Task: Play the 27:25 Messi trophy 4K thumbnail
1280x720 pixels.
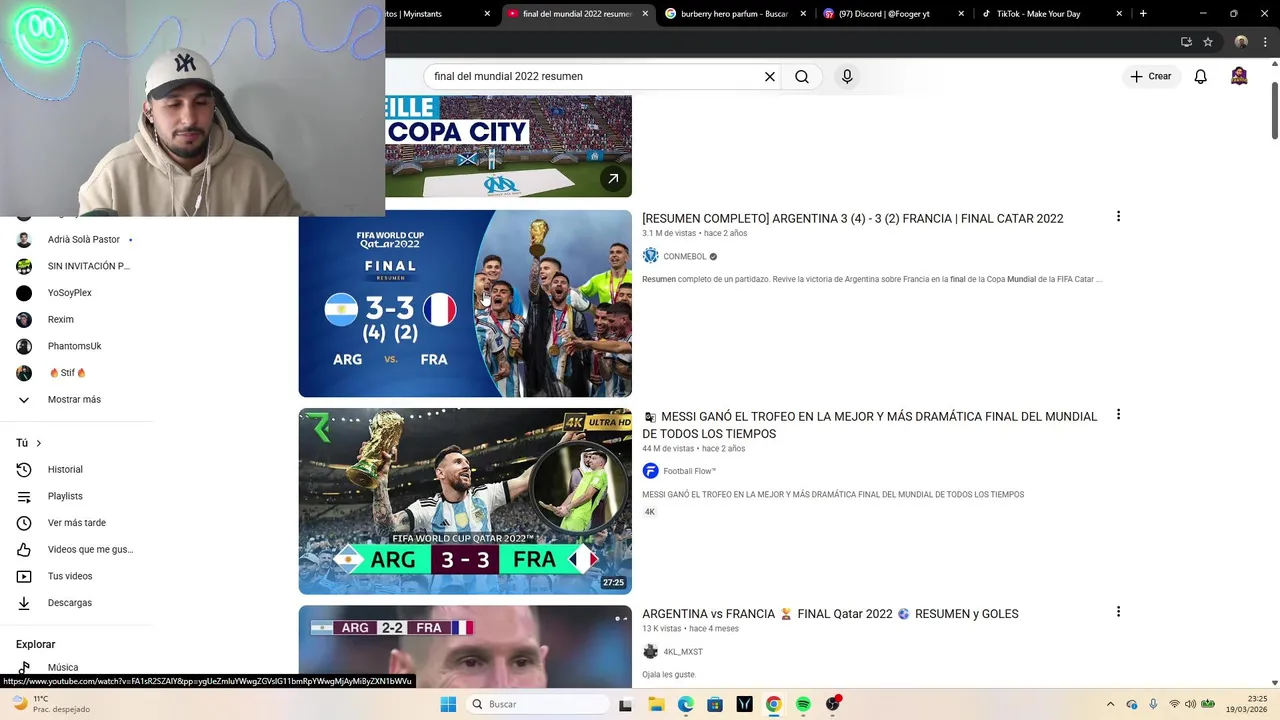Action: (x=465, y=501)
